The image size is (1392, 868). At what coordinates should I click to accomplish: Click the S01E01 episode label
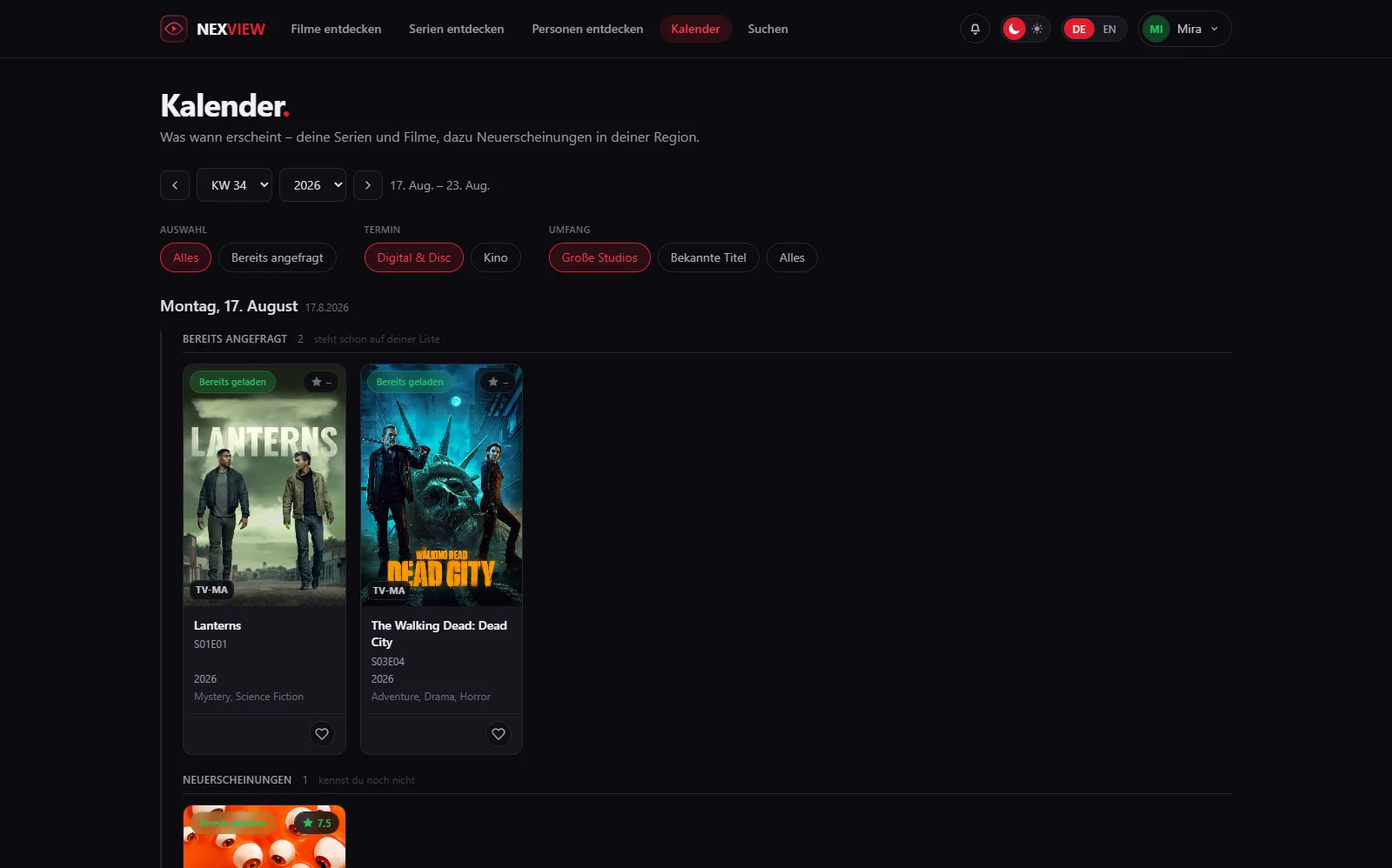(x=211, y=644)
